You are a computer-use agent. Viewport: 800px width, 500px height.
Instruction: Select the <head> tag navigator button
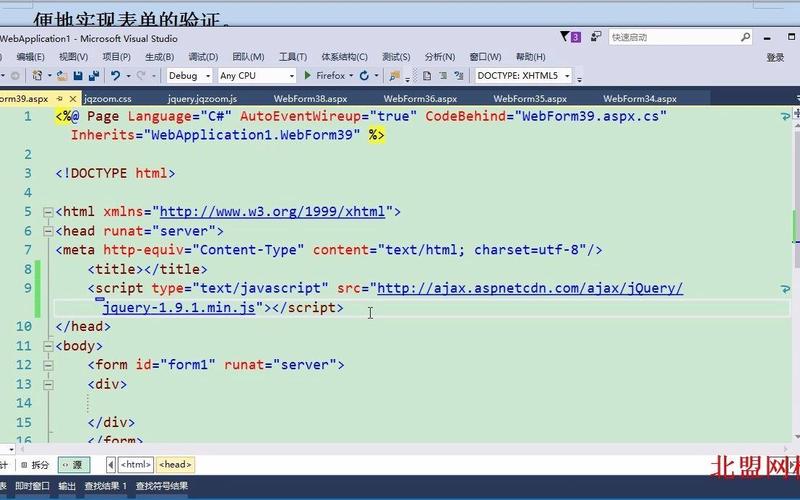point(175,464)
